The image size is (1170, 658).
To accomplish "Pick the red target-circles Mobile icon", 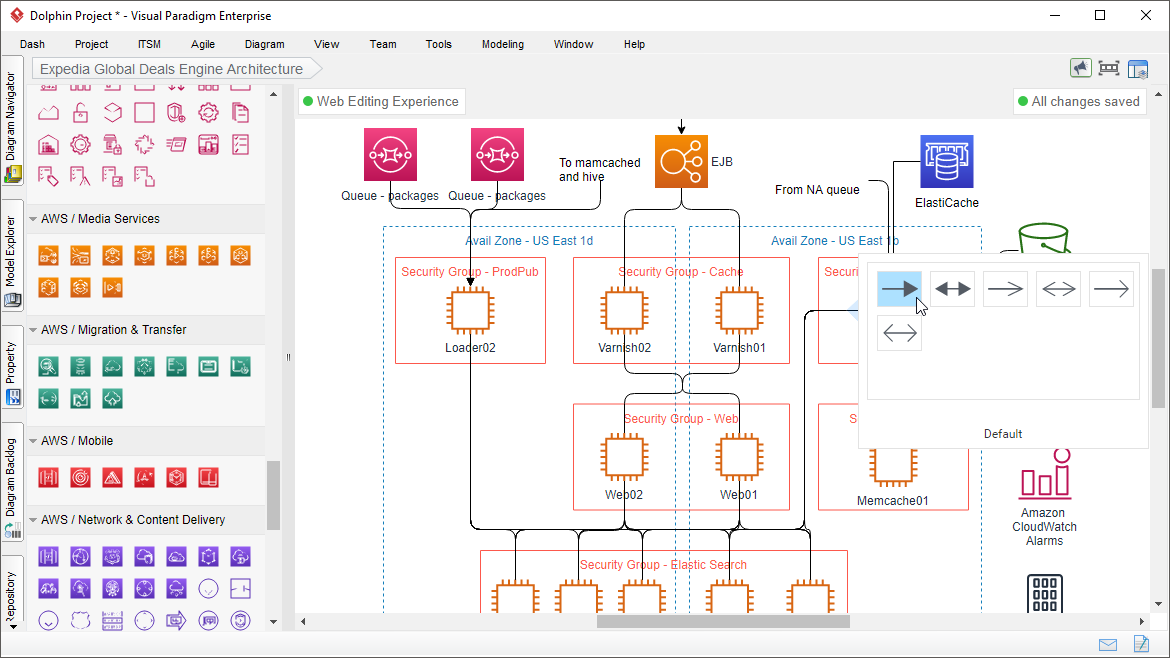I will tap(81, 477).
